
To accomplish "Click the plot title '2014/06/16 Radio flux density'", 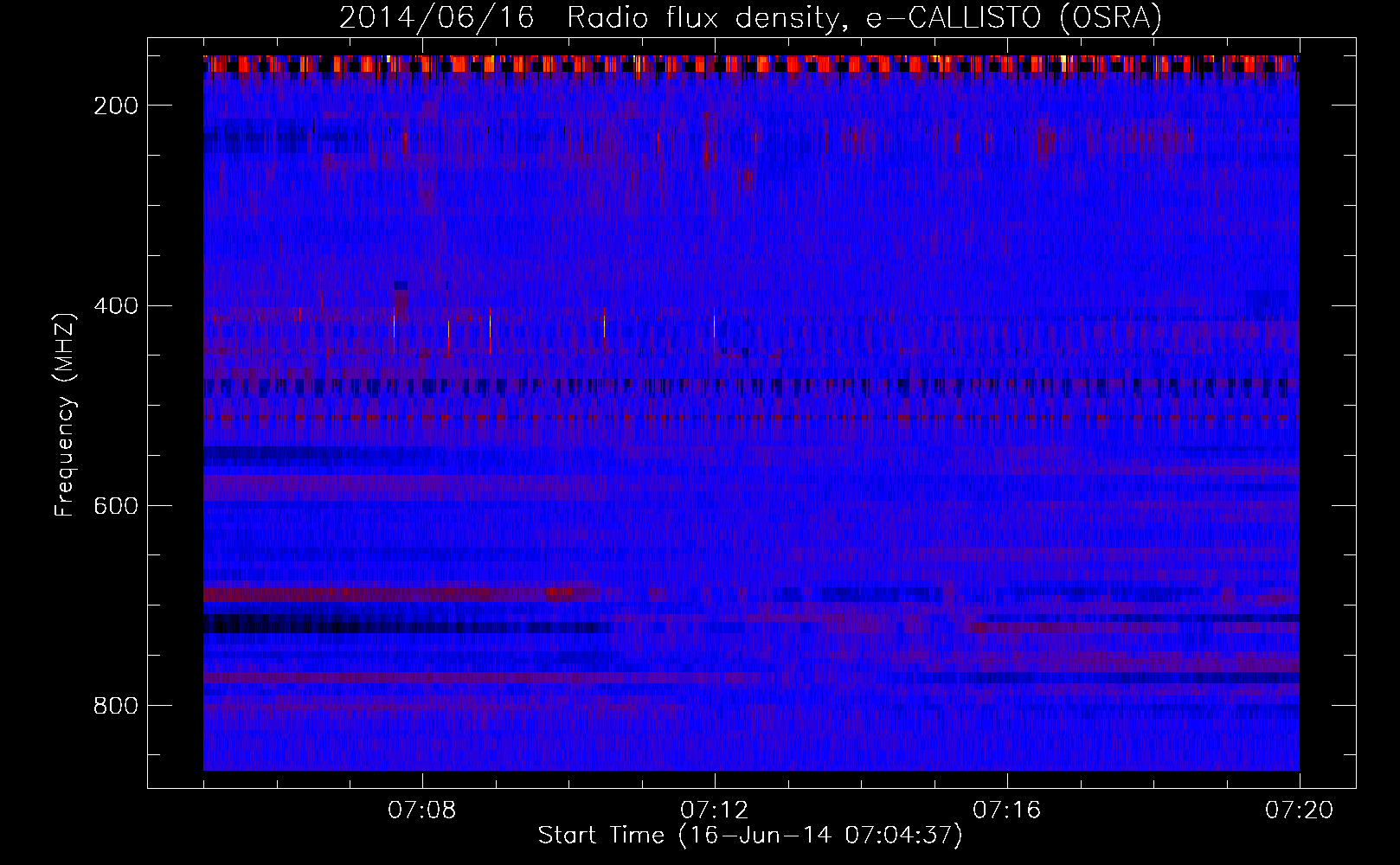I will pyautogui.click(x=749, y=18).
